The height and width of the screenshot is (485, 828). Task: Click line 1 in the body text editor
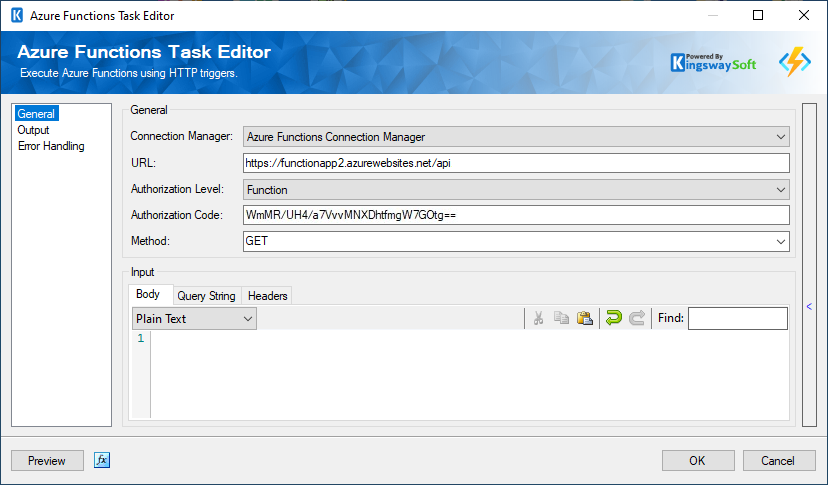tap(469, 338)
